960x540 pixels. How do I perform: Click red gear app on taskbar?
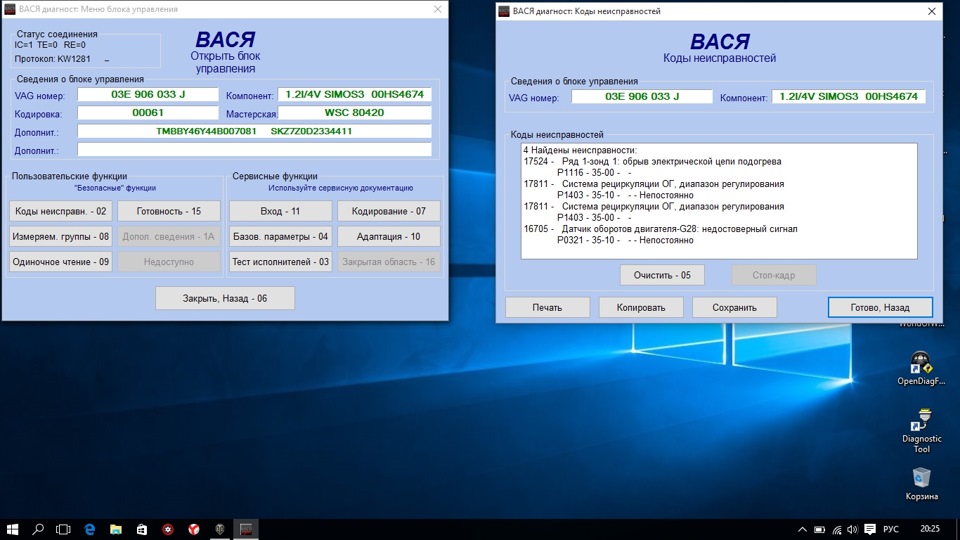tap(168, 530)
